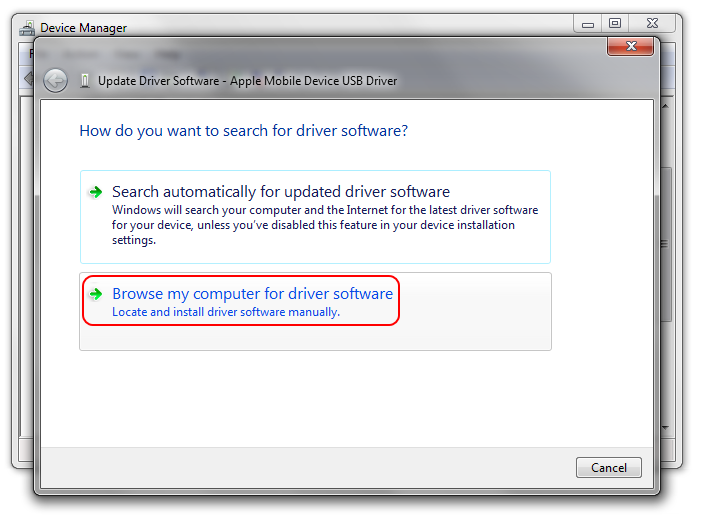Click the Device Manager window title text
The height and width of the screenshot is (515, 702).
(x=83, y=28)
